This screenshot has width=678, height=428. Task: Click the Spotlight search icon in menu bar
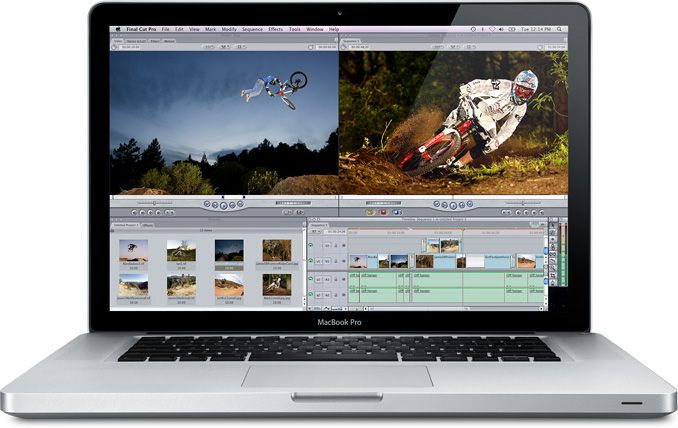coord(559,29)
